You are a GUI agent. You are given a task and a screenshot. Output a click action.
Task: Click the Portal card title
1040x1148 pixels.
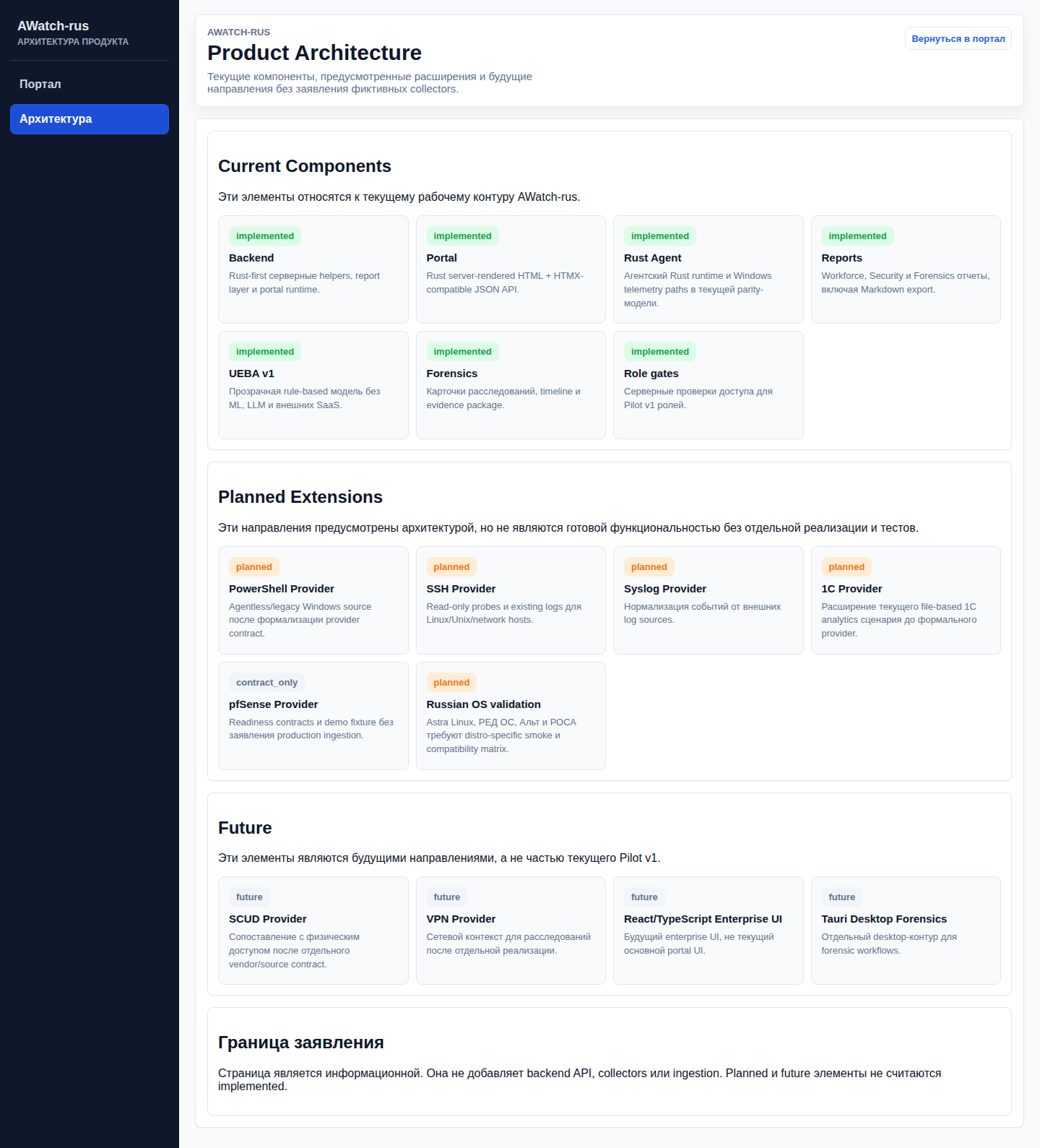[x=441, y=258]
